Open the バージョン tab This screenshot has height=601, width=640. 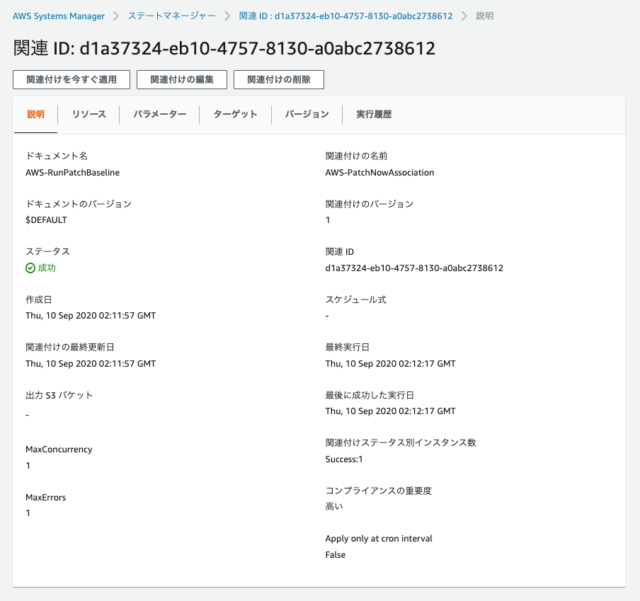click(307, 114)
